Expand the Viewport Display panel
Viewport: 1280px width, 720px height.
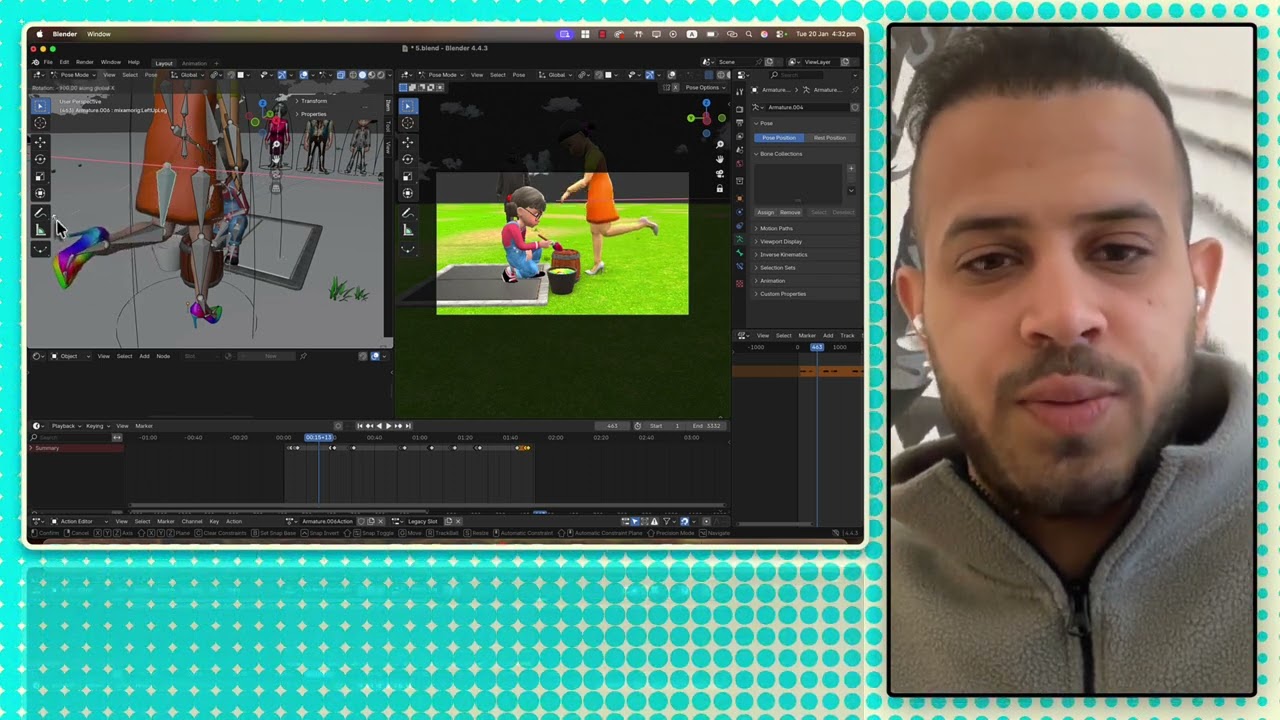(781, 241)
